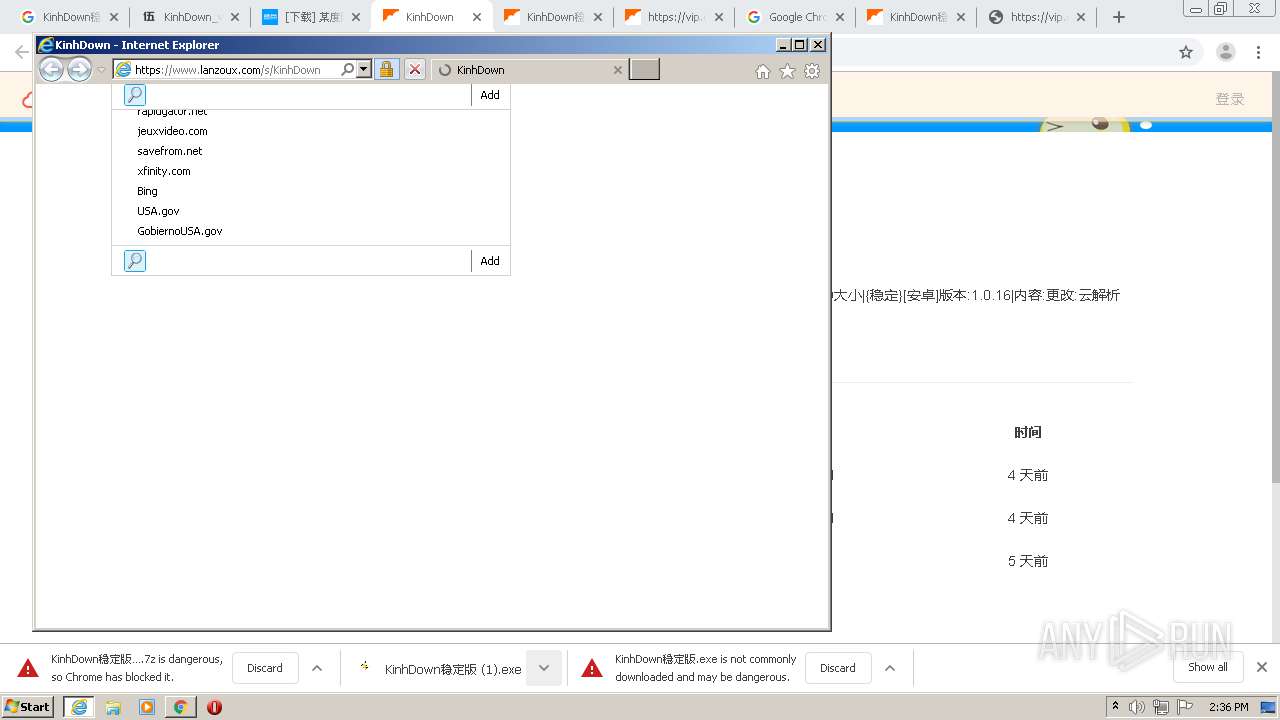
Task: Click the top Add button
Action: (x=490, y=95)
